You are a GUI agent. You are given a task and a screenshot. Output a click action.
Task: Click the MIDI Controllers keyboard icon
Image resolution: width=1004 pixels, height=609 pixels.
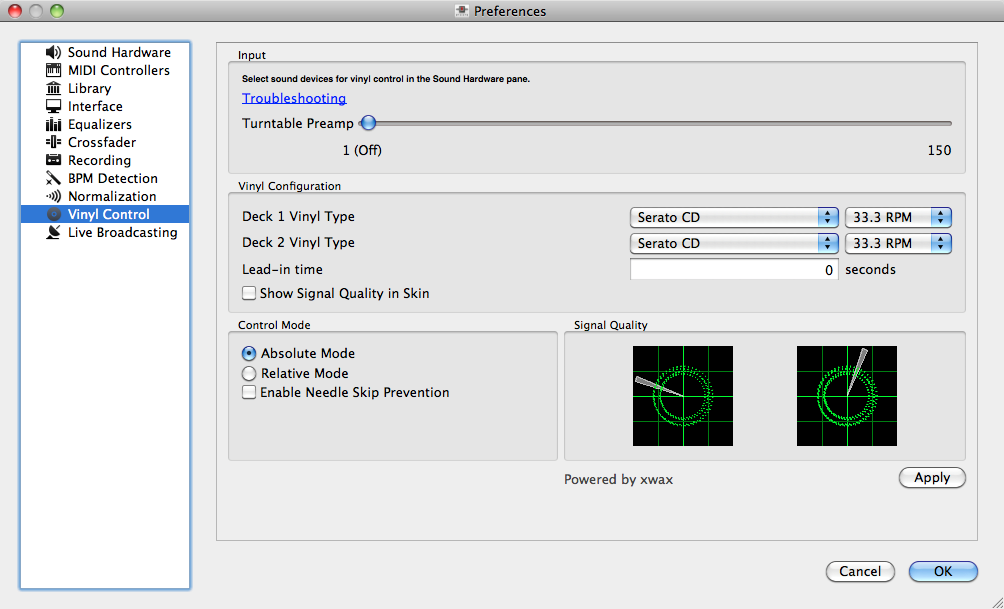click(x=54, y=70)
